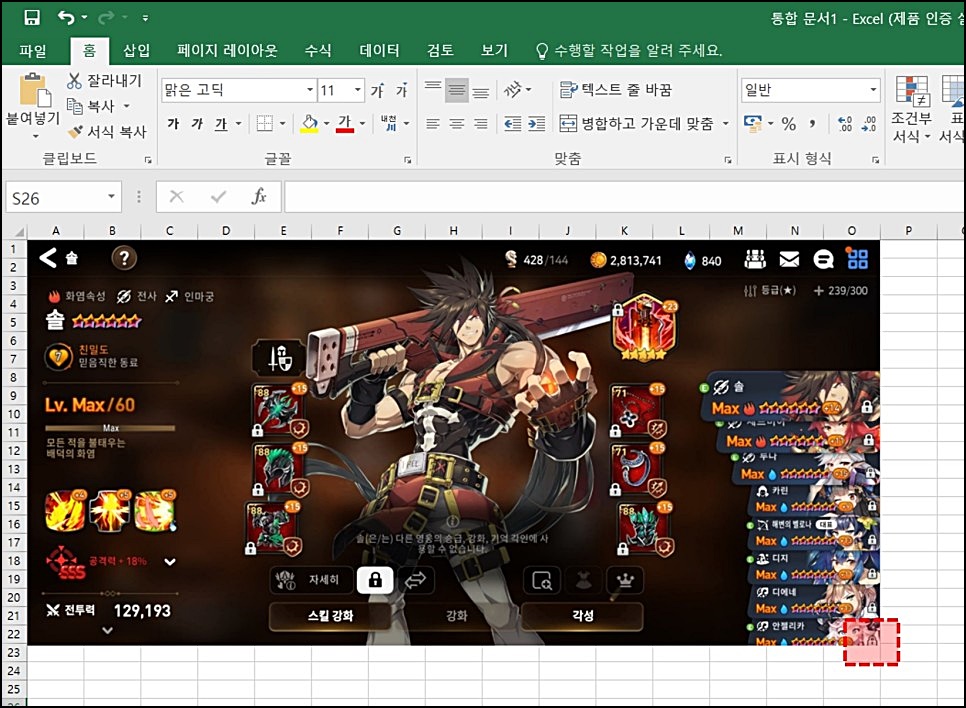Increase decimal places

[x=845, y=124]
